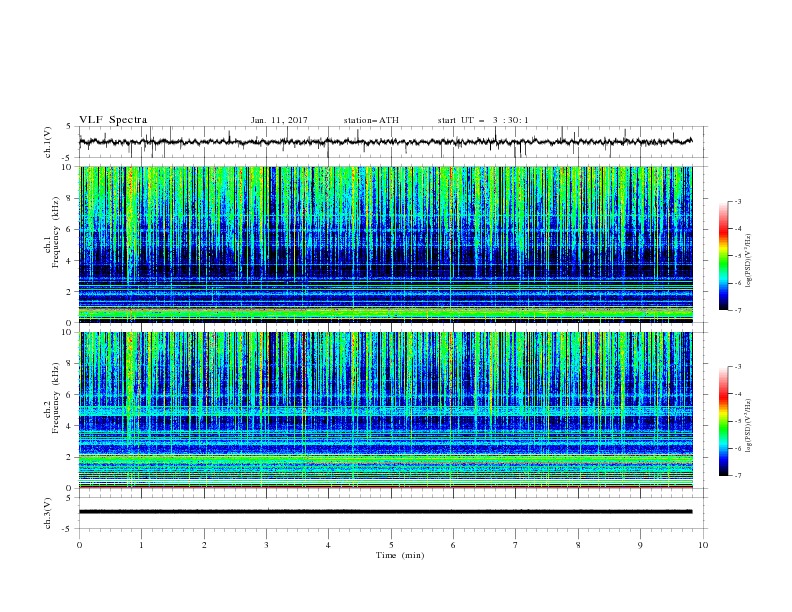Click time axis tick label "1"
The height and width of the screenshot is (612, 792).
click(x=142, y=545)
